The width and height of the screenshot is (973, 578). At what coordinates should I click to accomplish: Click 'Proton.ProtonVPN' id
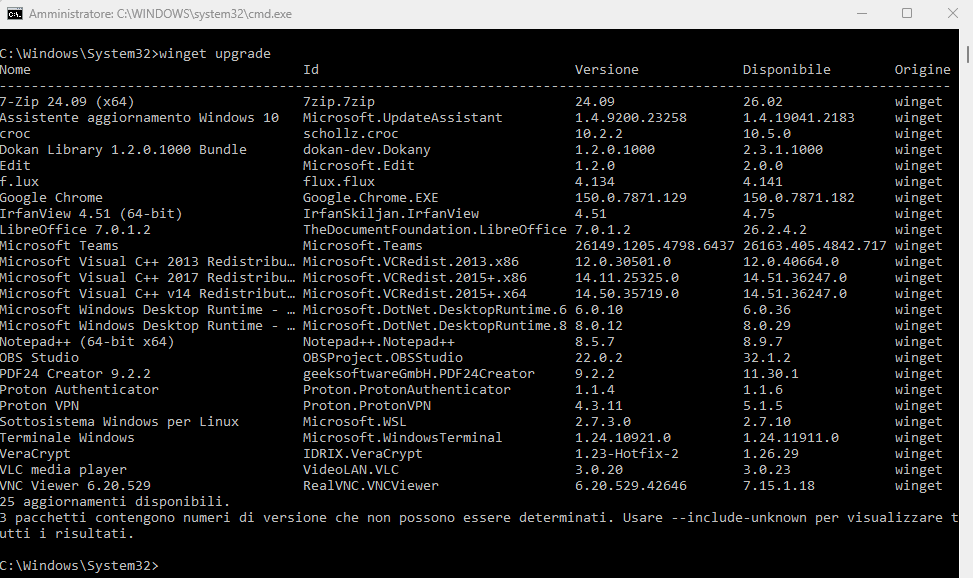point(367,406)
